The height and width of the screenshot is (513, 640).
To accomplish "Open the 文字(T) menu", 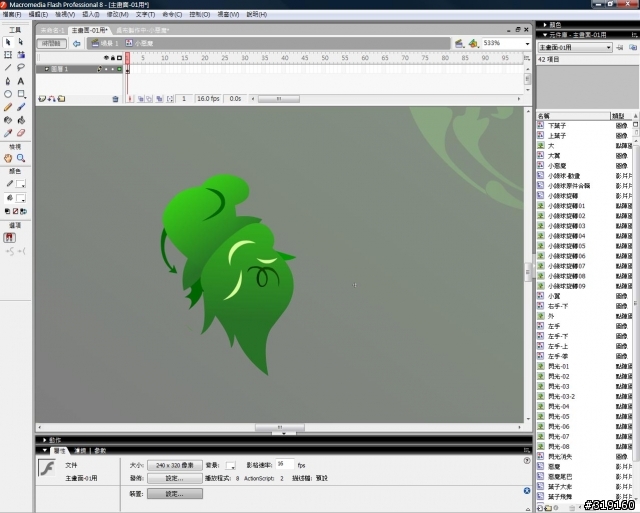I will (145, 15).
